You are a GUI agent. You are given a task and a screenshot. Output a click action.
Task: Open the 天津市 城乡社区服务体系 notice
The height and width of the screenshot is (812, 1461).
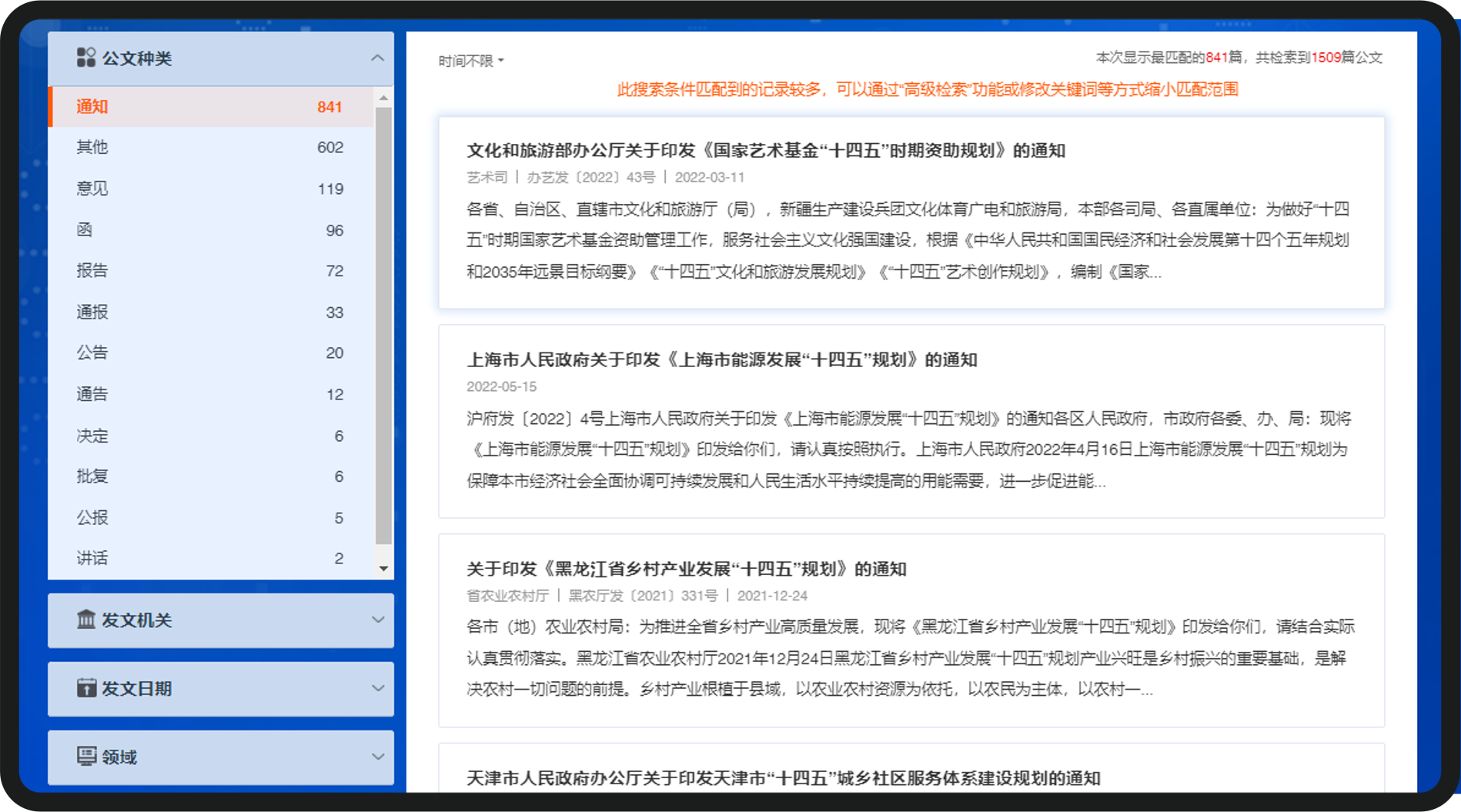783,778
